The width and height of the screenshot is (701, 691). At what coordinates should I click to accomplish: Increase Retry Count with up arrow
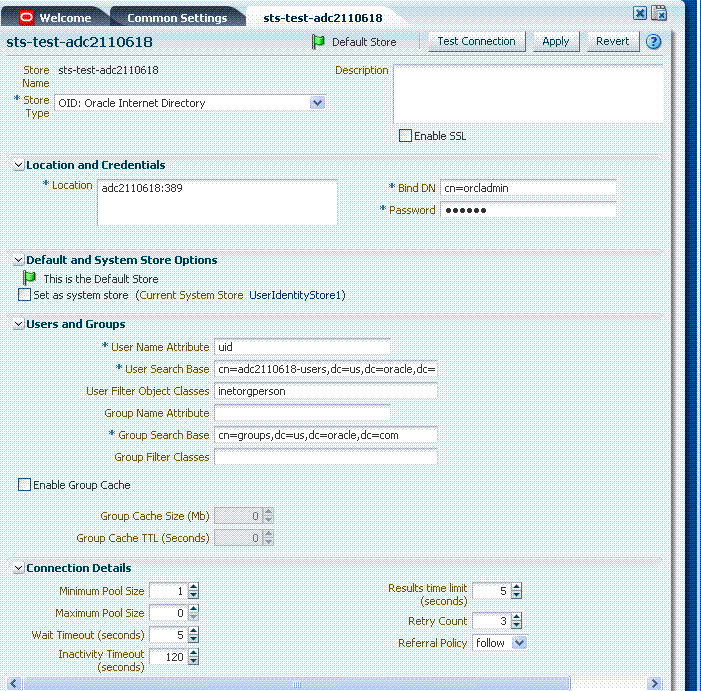click(x=516, y=617)
